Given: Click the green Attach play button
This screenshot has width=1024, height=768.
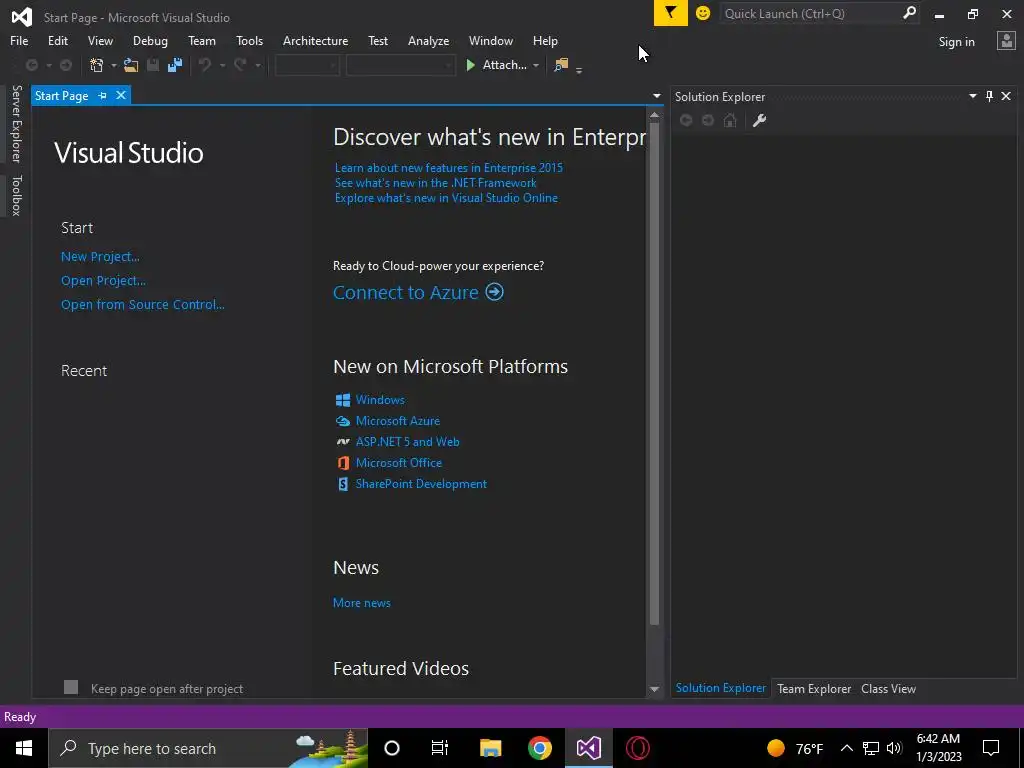Looking at the screenshot, I should pos(470,65).
